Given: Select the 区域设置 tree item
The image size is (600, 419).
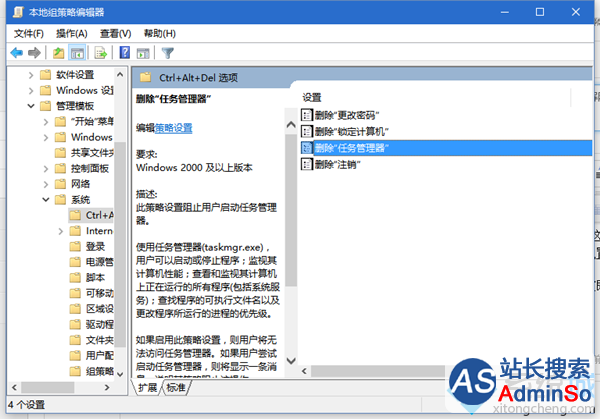Looking at the screenshot, I should [x=99, y=308].
